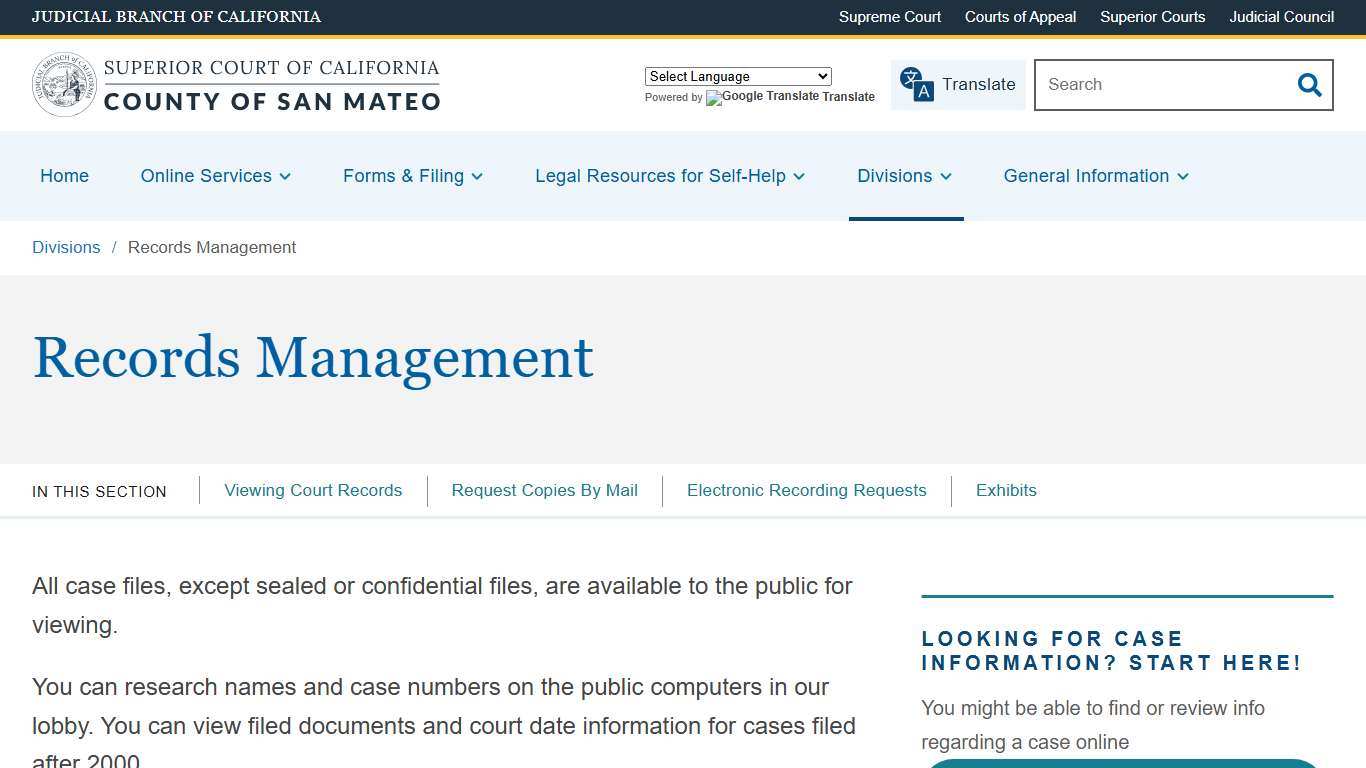The image size is (1366, 768).
Task: Click the San Mateo court seal logo
Action: pyautogui.click(x=64, y=84)
